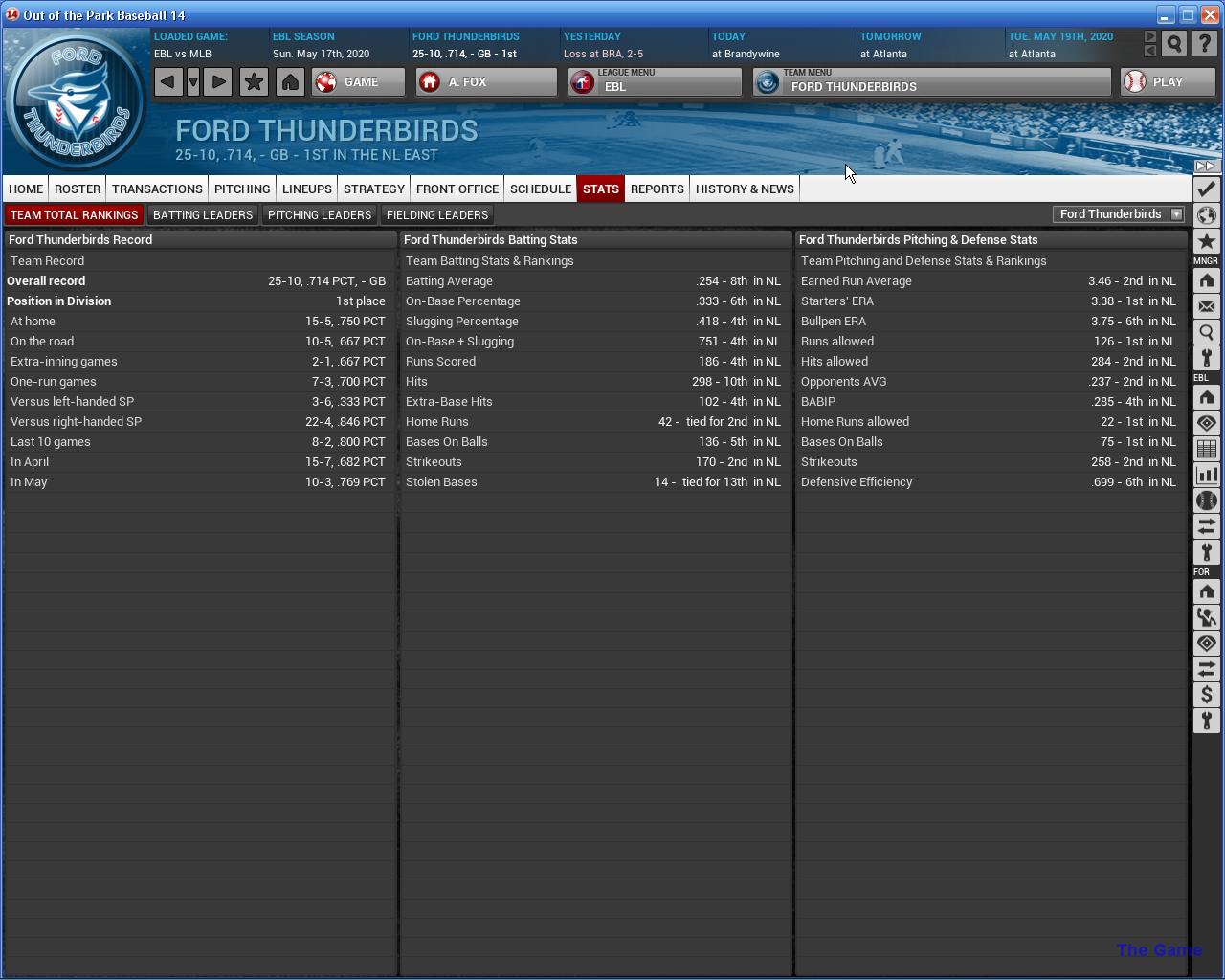Viewport: 1225px width, 980px height.
Task: Click the dollar sign finances icon in sidebar
Action: (x=1206, y=695)
